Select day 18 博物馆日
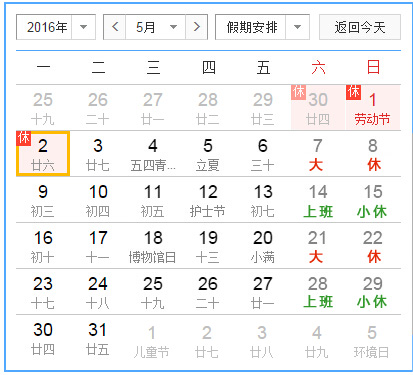 pyautogui.click(x=153, y=246)
